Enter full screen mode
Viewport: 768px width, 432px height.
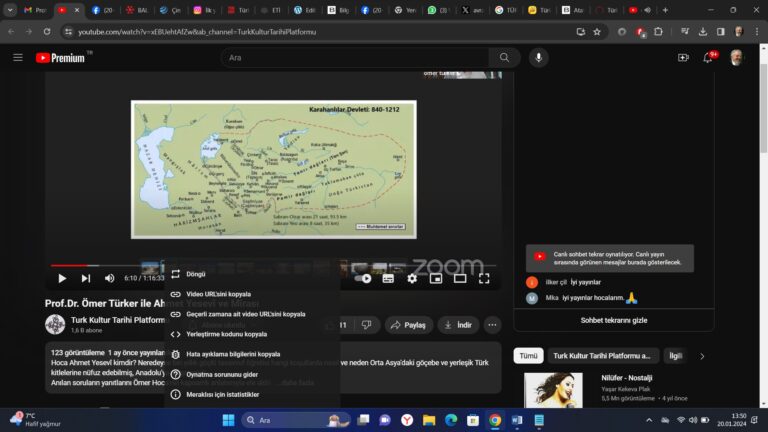(484, 278)
